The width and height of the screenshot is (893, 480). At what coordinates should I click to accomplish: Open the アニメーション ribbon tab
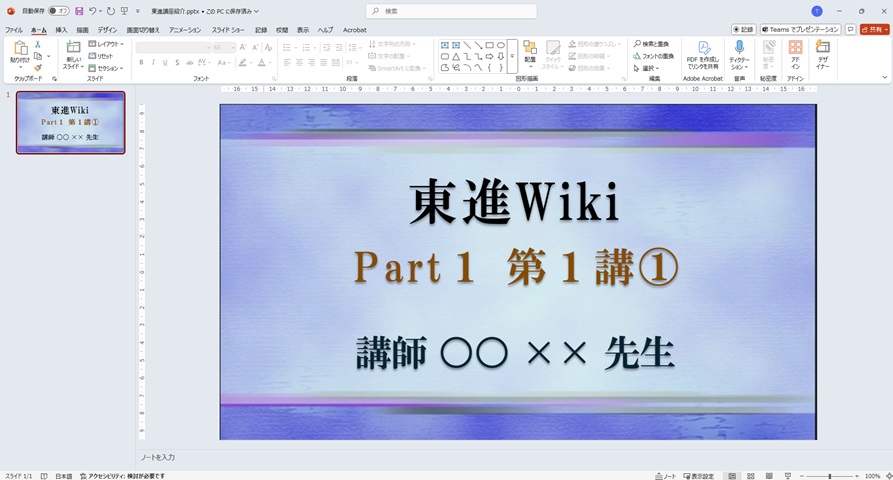185,30
